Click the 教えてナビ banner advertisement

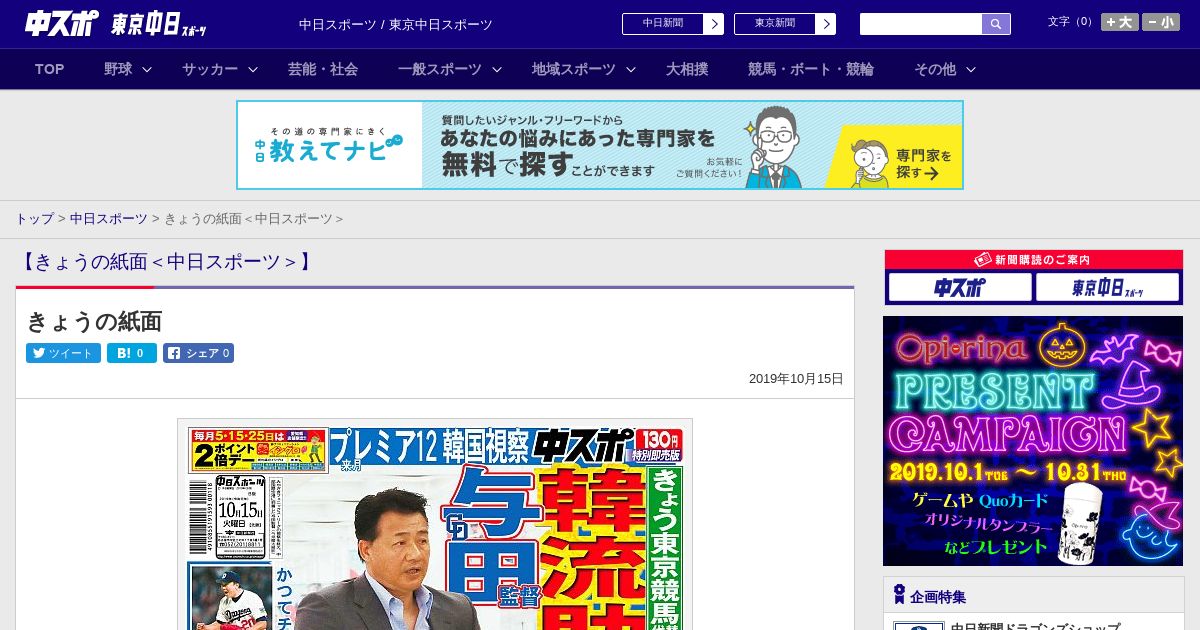coord(600,145)
